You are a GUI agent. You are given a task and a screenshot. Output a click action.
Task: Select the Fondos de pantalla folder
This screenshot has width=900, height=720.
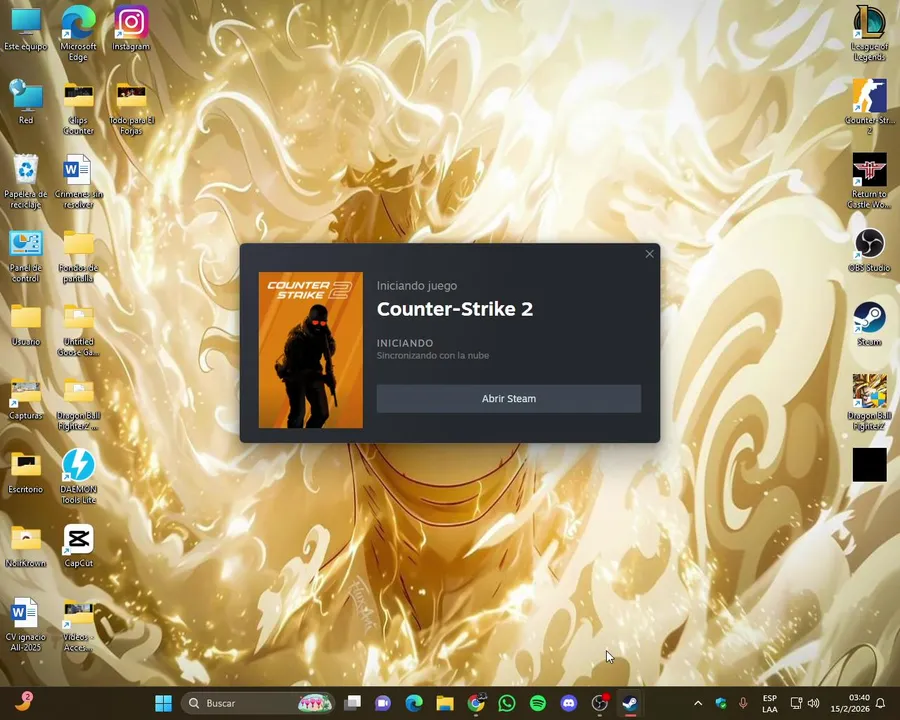pyautogui.click(x=79, y=256)
